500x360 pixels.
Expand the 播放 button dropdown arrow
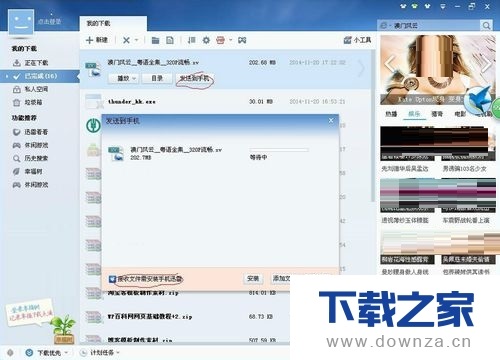click(x=134, y=78)
